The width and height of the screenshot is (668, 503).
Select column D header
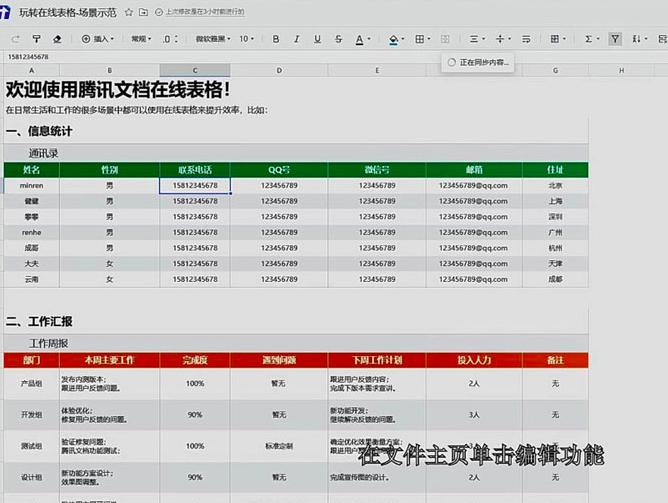click(279, 71)
